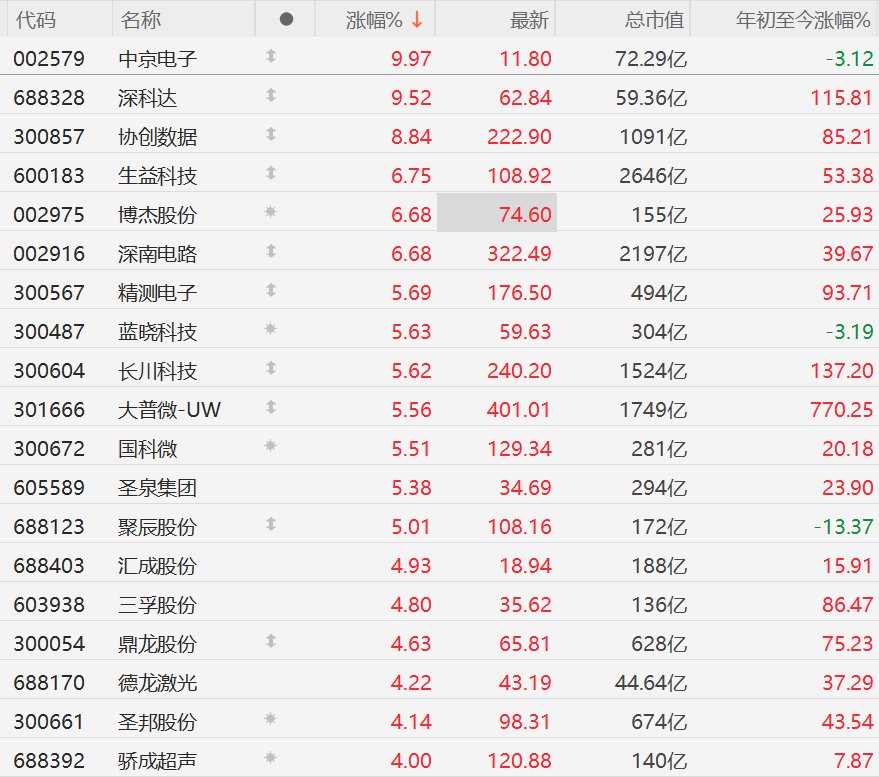Select stock name 深科达

(147, 98)
